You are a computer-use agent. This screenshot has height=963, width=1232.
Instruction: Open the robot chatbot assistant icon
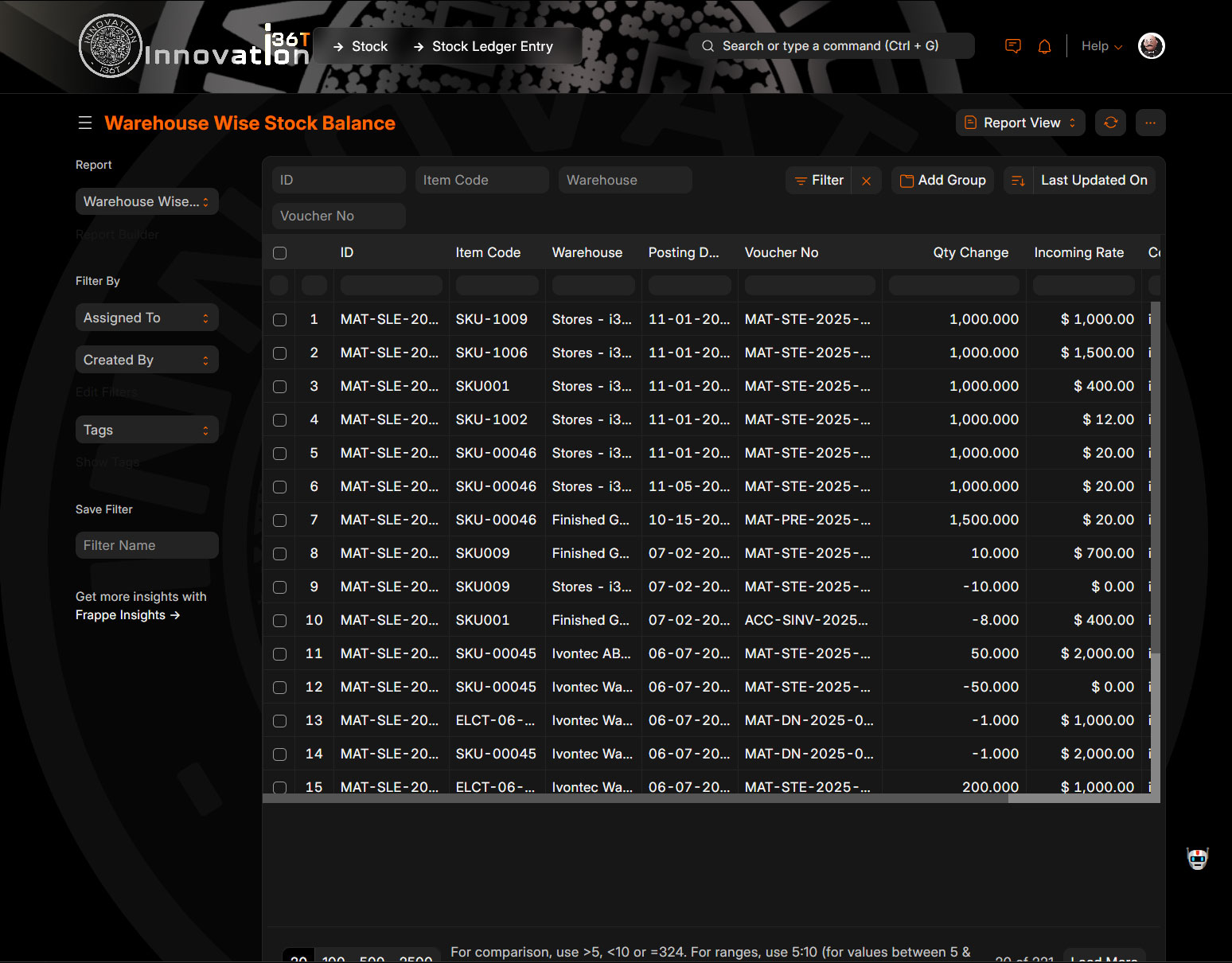[x=1197, y=859]
